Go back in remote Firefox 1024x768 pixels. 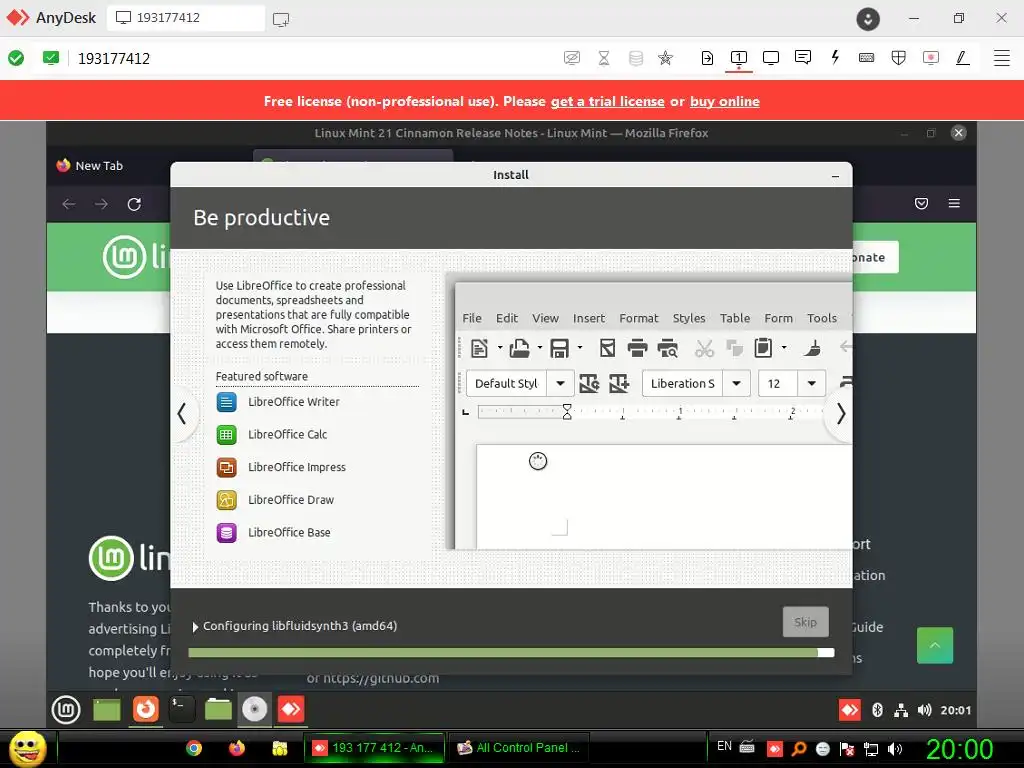tap(69, 204)
